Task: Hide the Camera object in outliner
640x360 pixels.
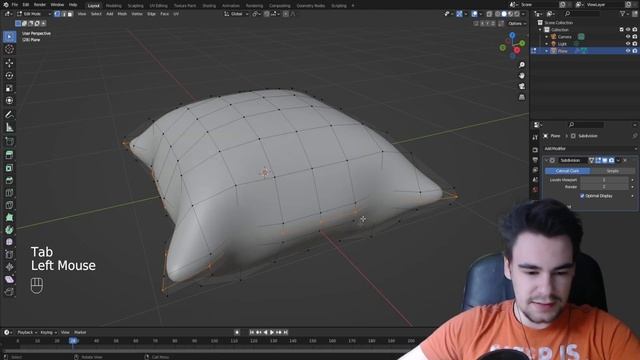Action: (x=628, y=37)
